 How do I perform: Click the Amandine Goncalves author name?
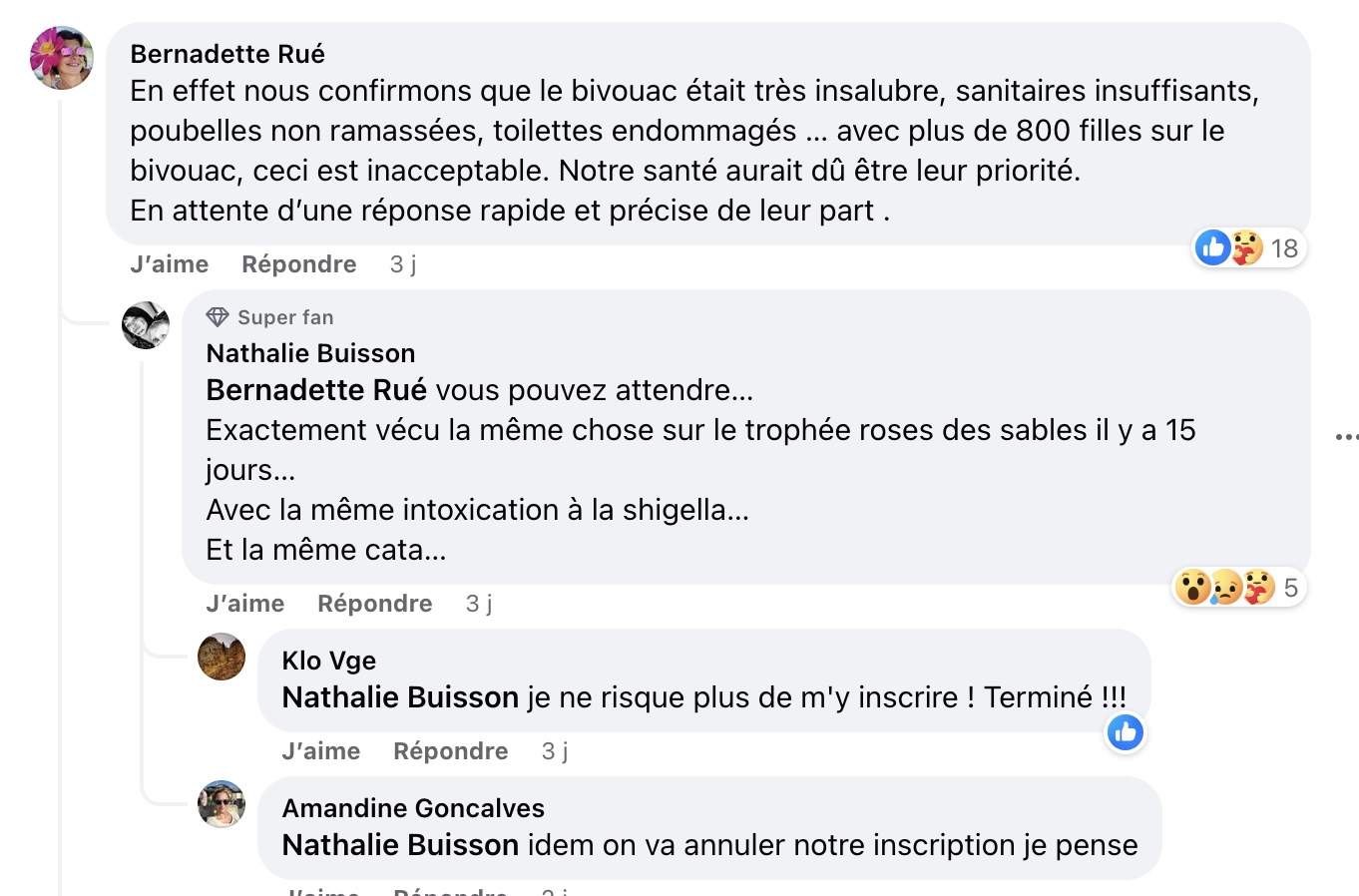tap(413, 808)
